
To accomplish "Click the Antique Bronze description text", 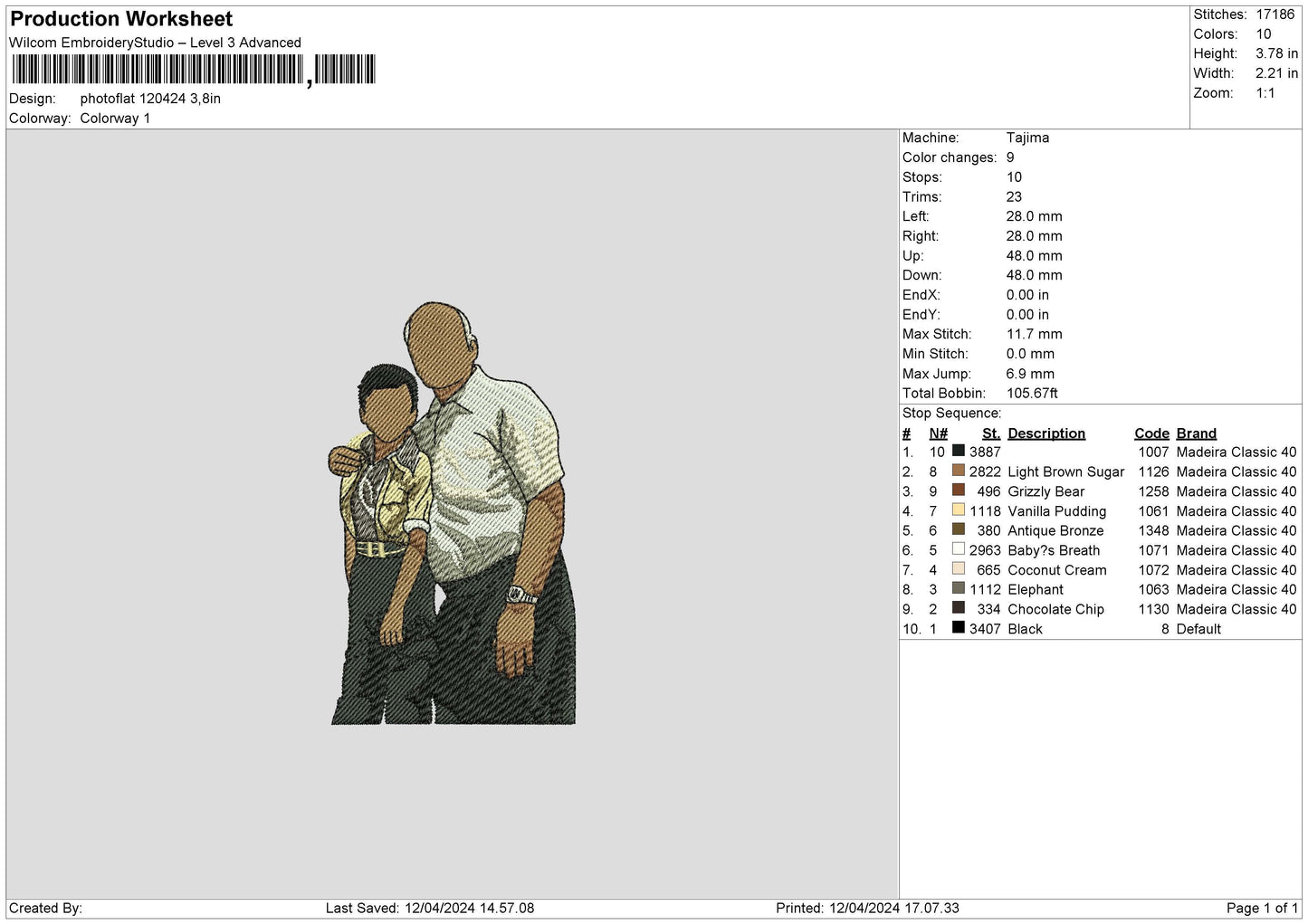I will tap(1055, 530).
